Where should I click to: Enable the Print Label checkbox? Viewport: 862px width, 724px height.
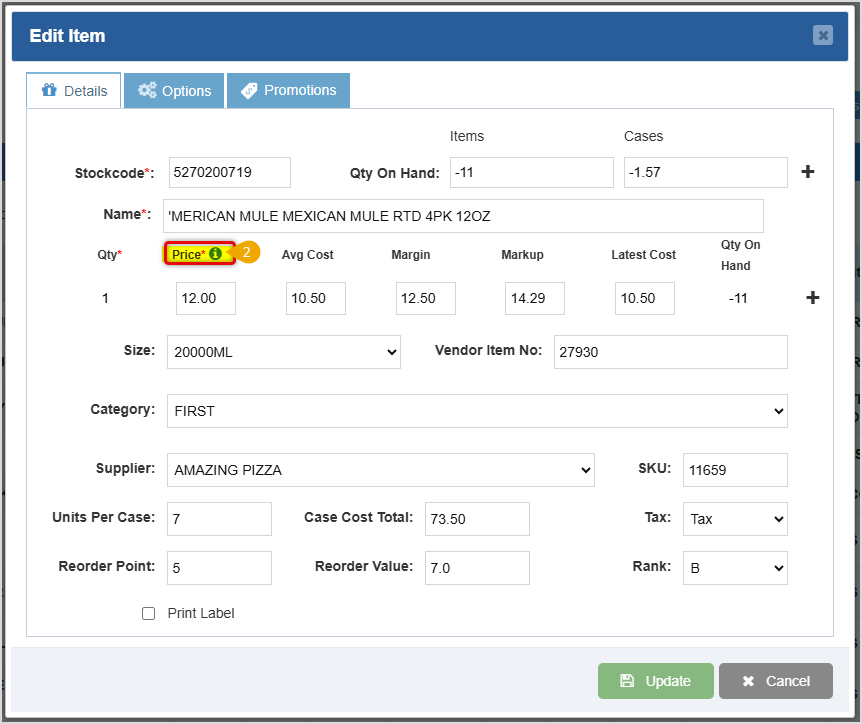coord(148,613)
